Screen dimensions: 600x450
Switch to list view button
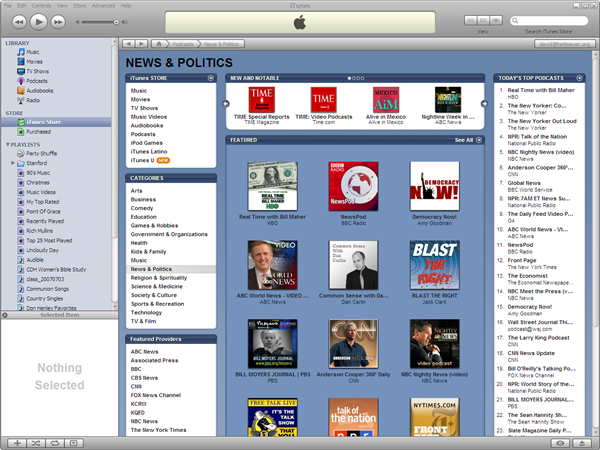[471, 20]
